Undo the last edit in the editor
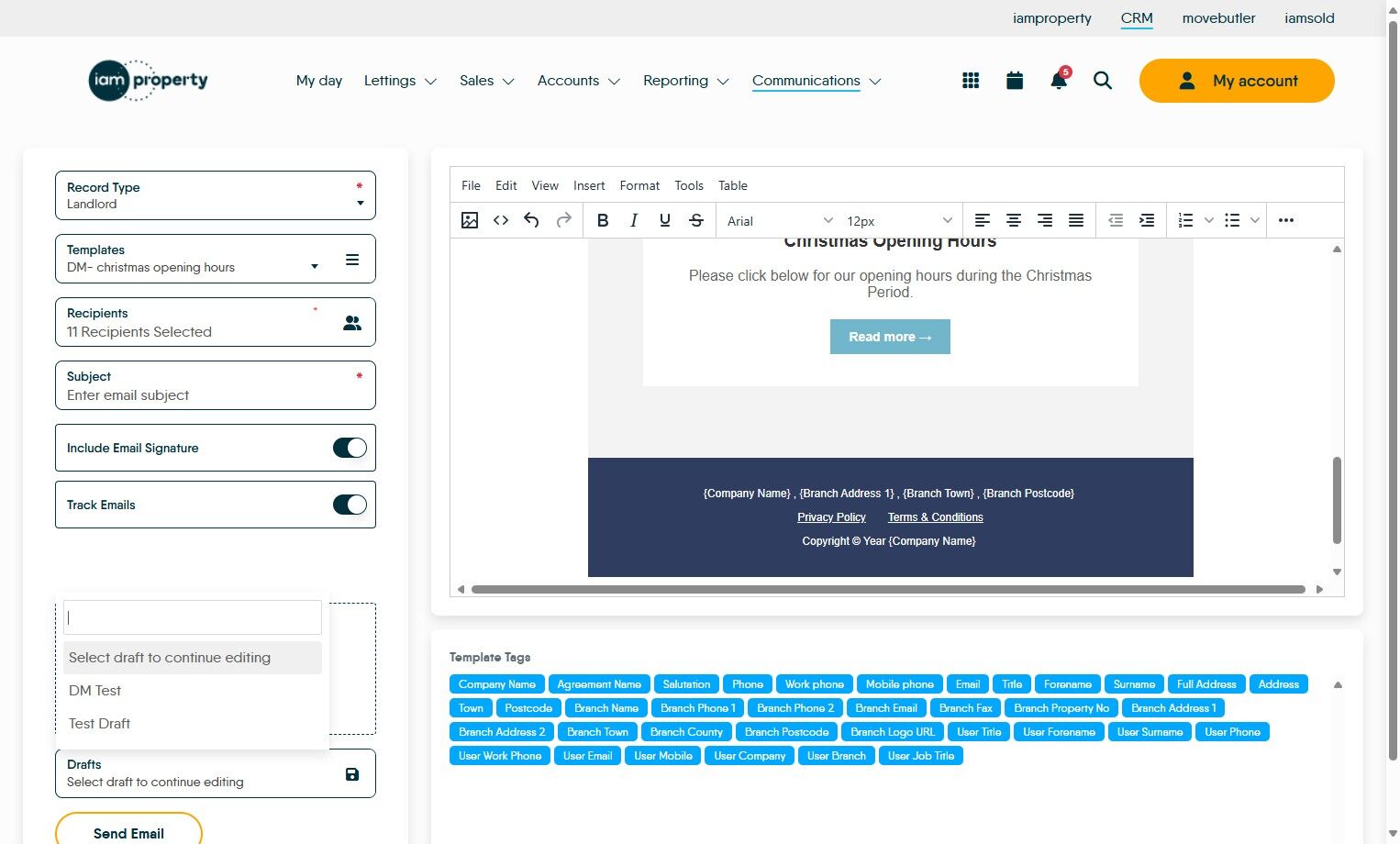The width and height of the screenshot is (1400, 844). pyautogui.click(x=532, y=220)
